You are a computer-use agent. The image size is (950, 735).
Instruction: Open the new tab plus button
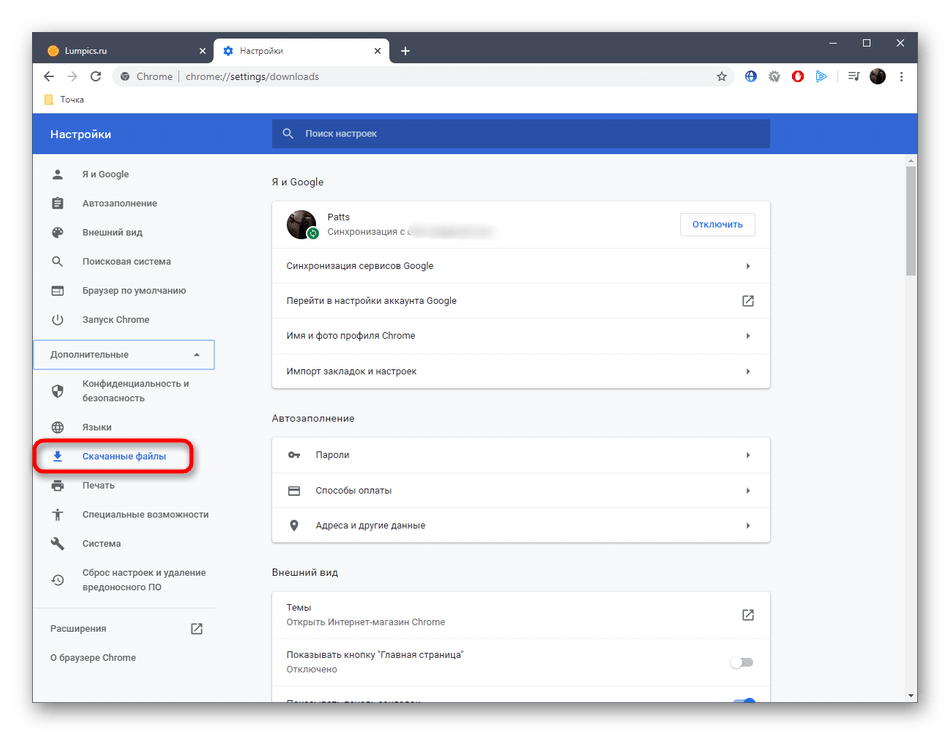click(x=405, y=51)
